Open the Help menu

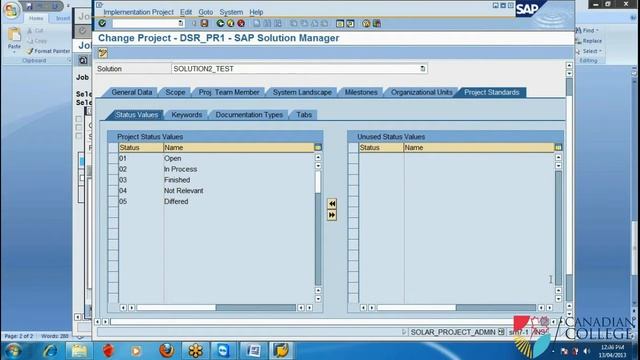click(256, 12)
